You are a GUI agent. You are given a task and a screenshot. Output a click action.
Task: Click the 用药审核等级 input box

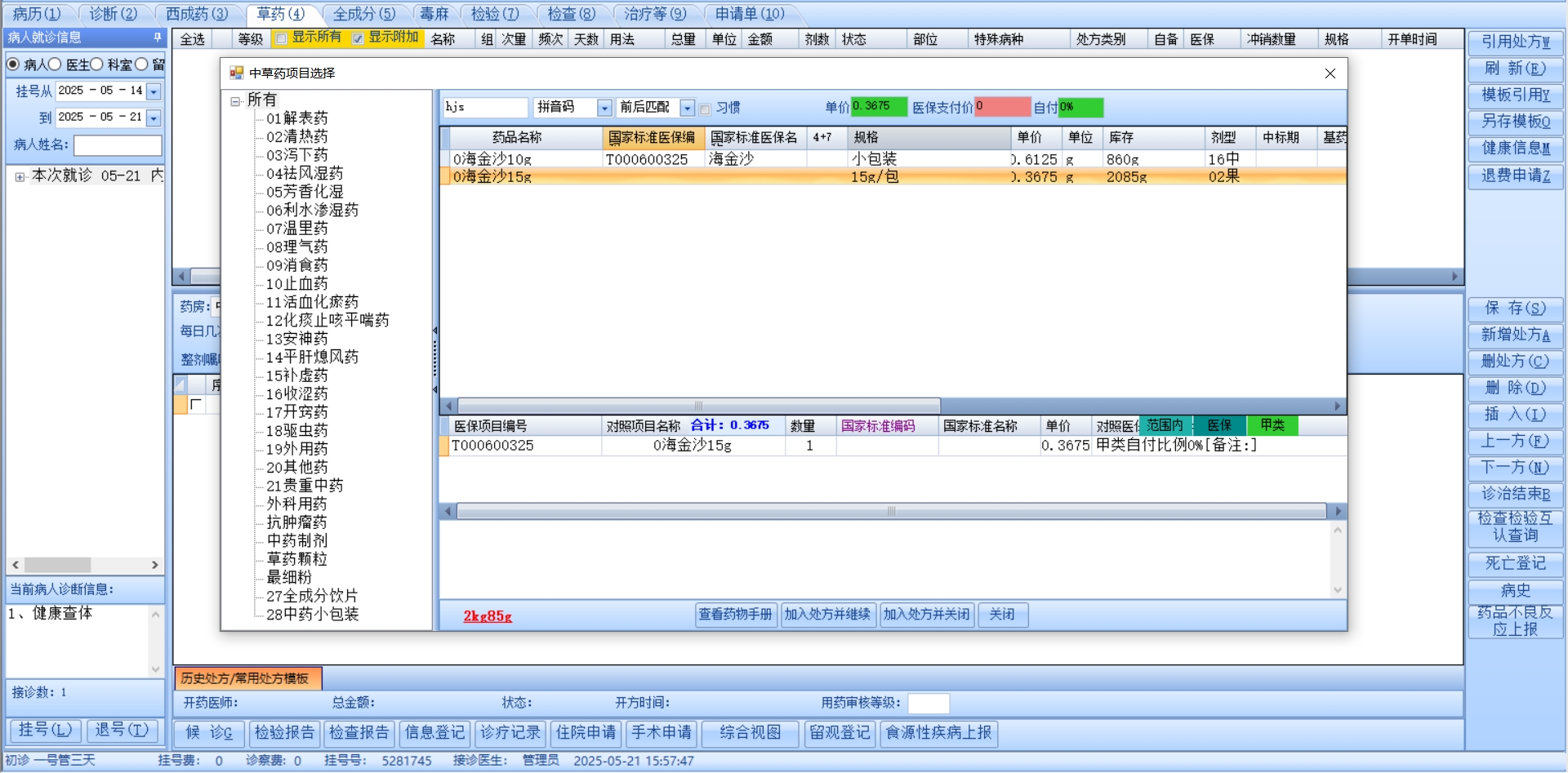pyautogui.click(x=929, y=704)
